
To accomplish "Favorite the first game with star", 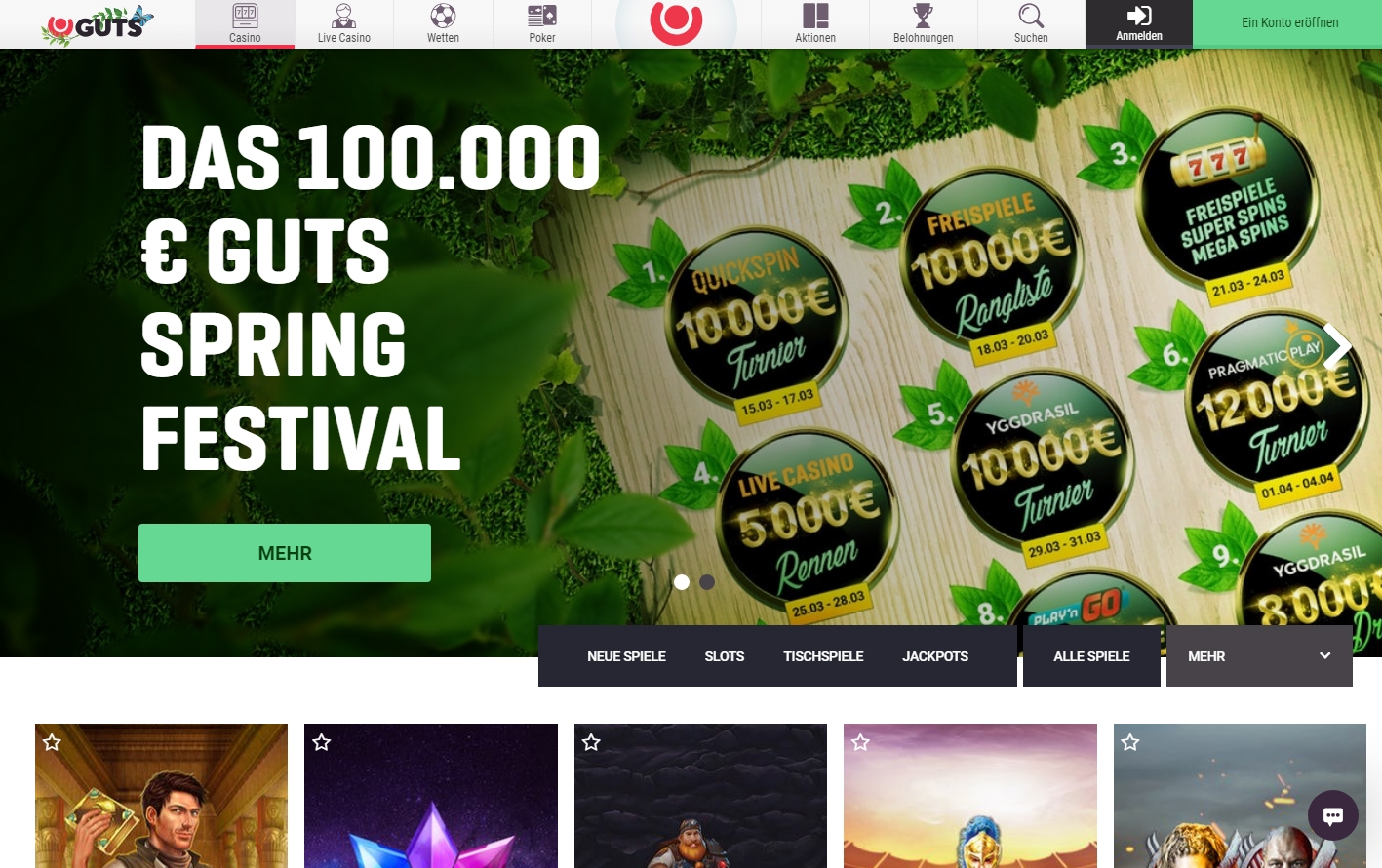I will coord(53,742).
